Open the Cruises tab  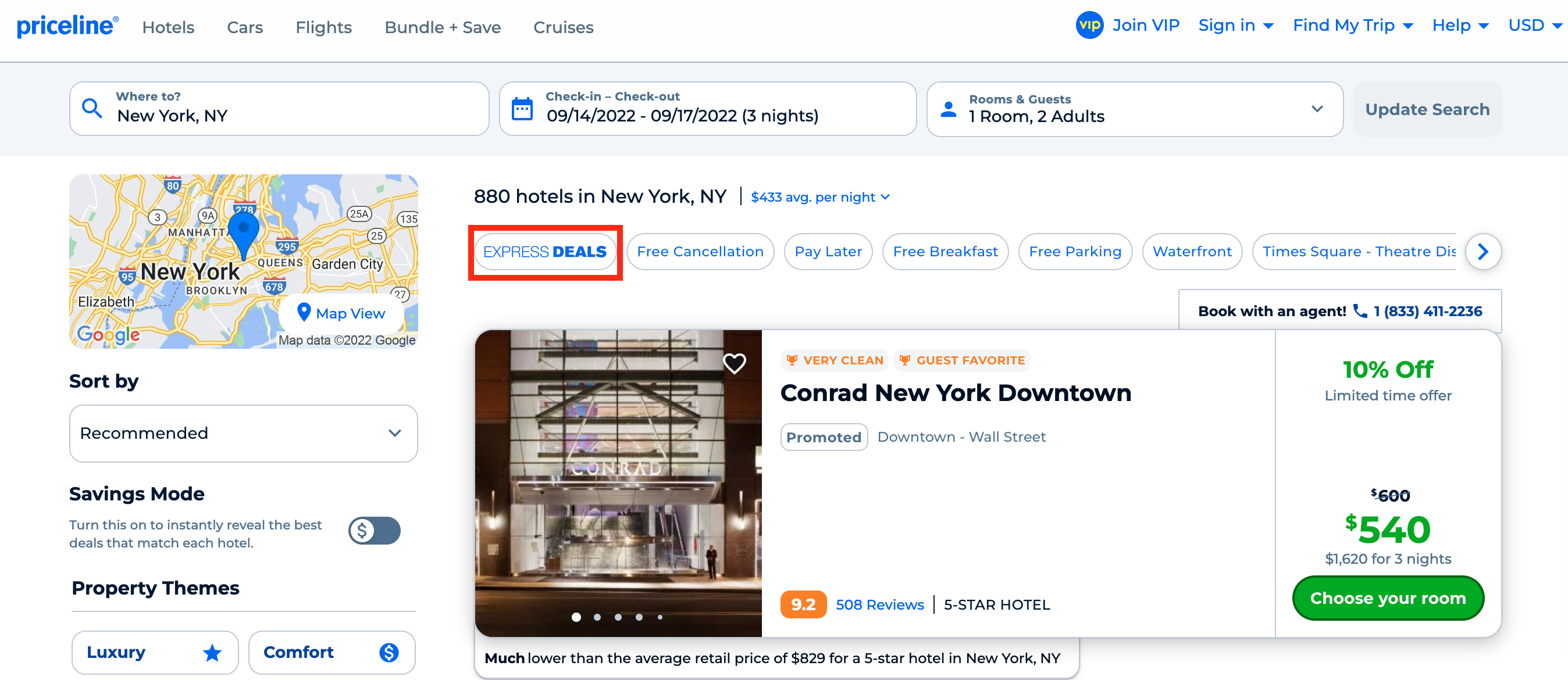point(563,27)
